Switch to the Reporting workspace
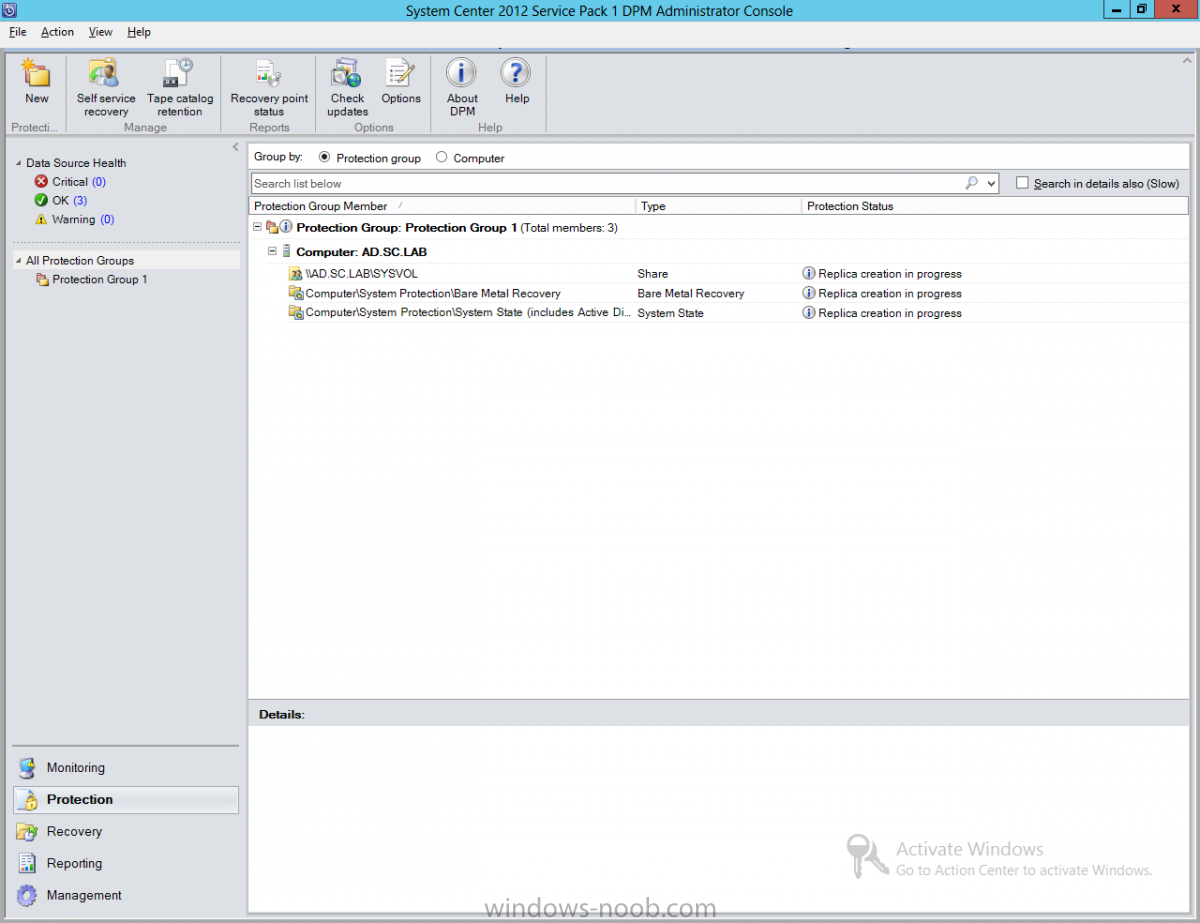This screenshot has width=1200, height=923. click(x=126, y=864)
